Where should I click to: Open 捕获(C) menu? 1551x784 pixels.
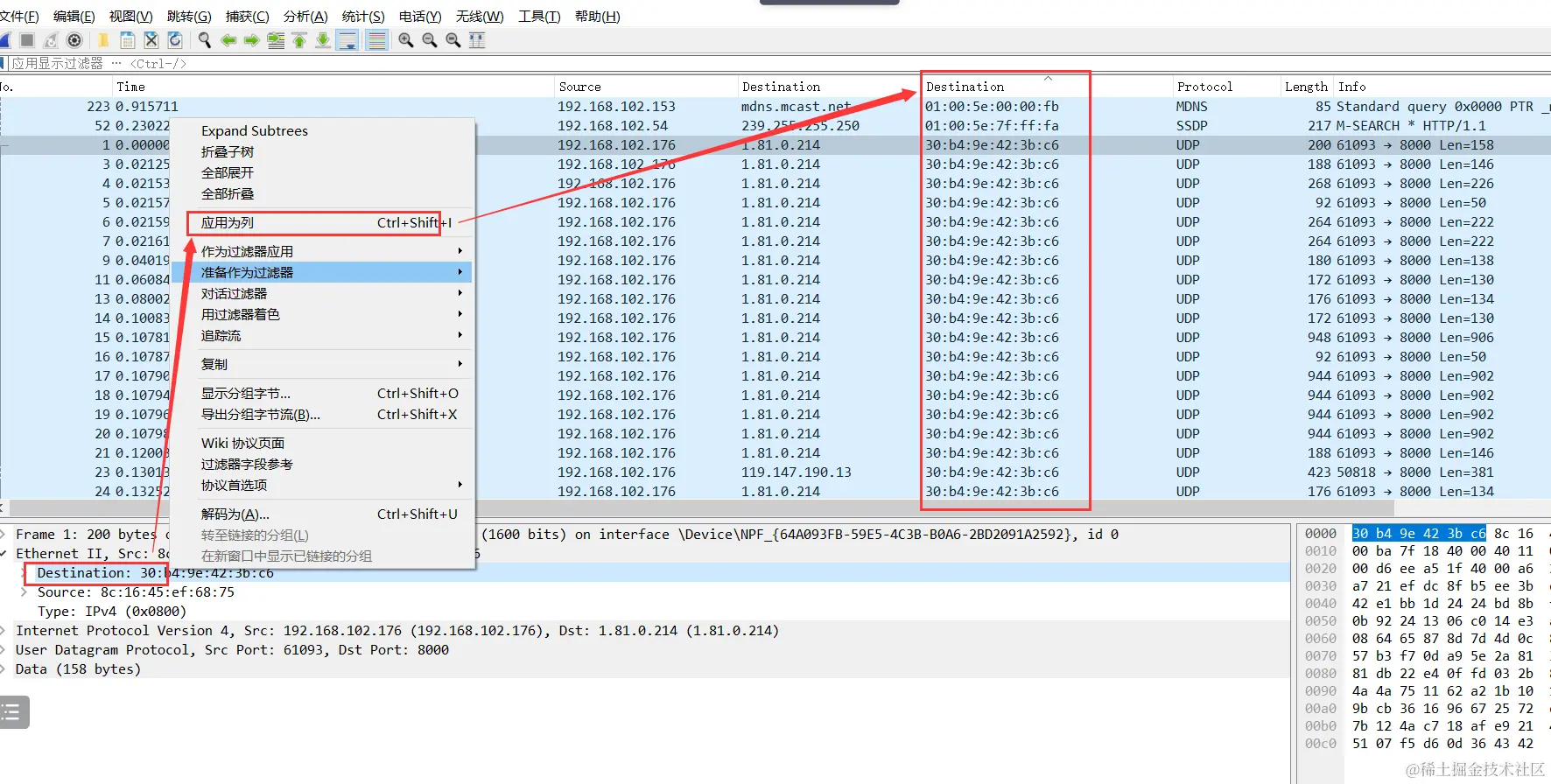247,17
